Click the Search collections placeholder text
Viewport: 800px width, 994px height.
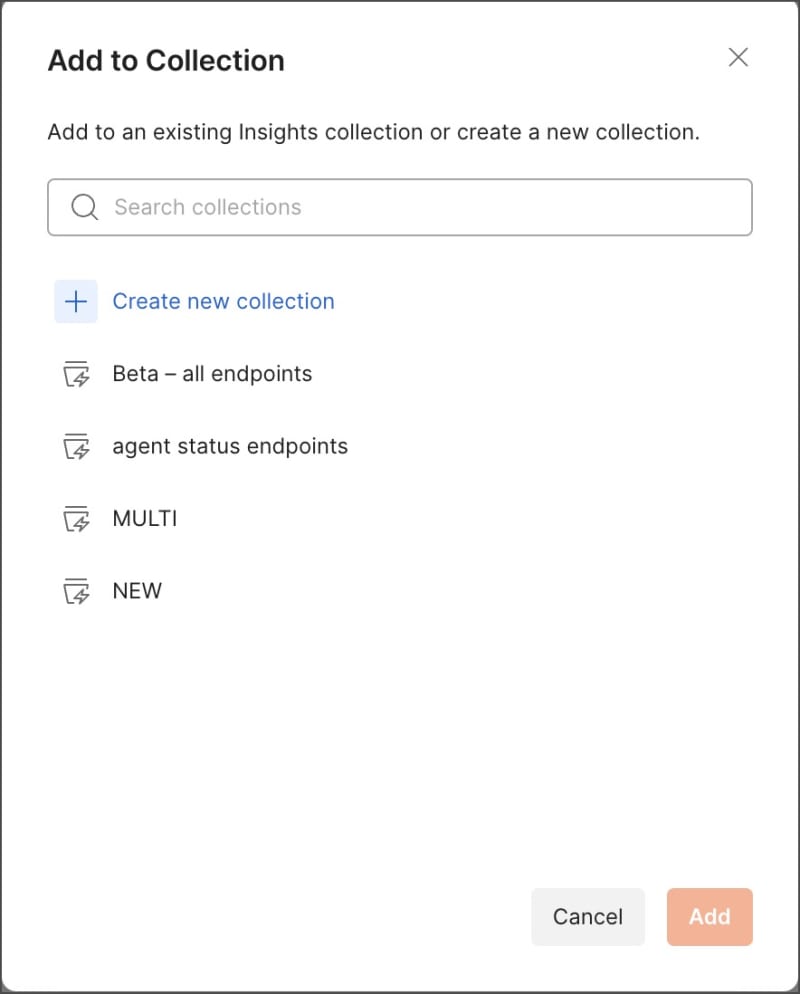pos(207,207)
